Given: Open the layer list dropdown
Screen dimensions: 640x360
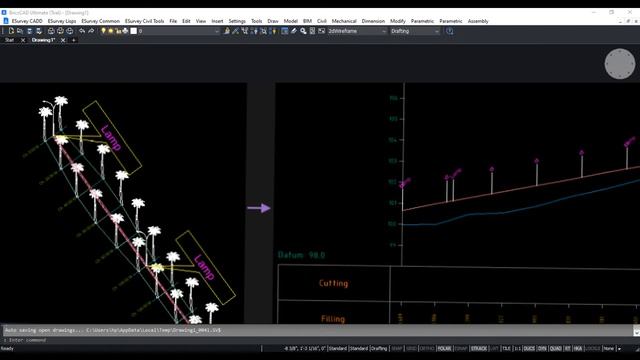Looking at the screenshot, I should pyautogui.click(x=217, y=31).
